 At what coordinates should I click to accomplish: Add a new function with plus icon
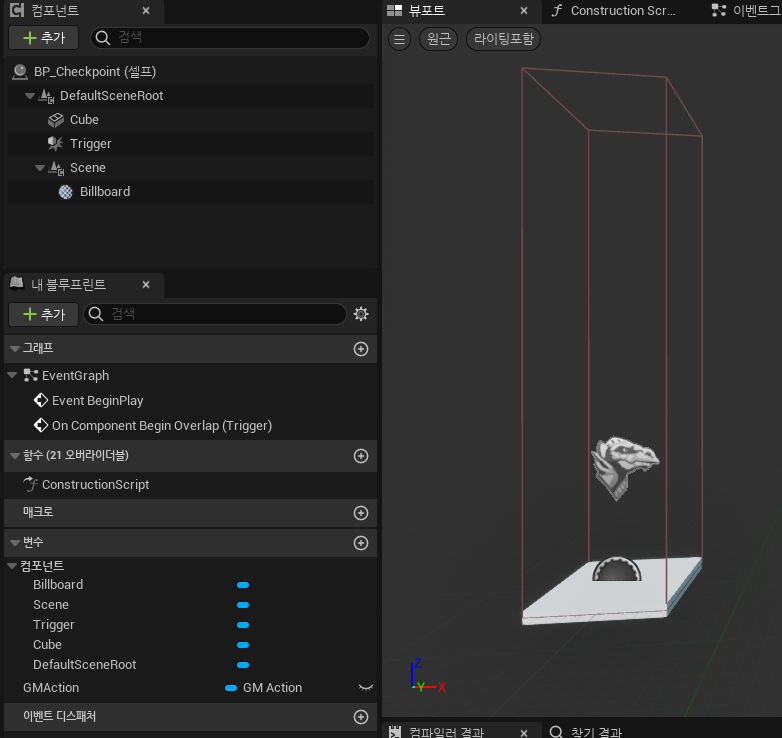pyautogui.click(x=361, y=456)
